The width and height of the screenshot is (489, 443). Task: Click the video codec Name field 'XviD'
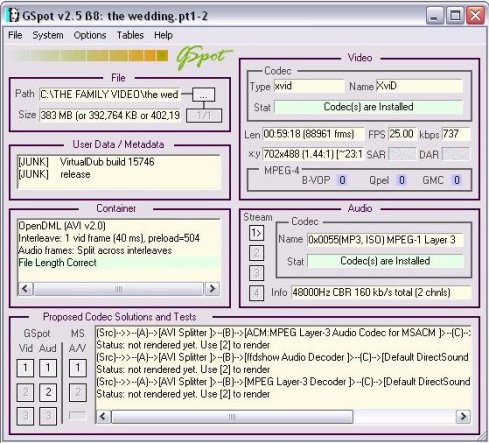pyautogui.click(x=419, y=86)
